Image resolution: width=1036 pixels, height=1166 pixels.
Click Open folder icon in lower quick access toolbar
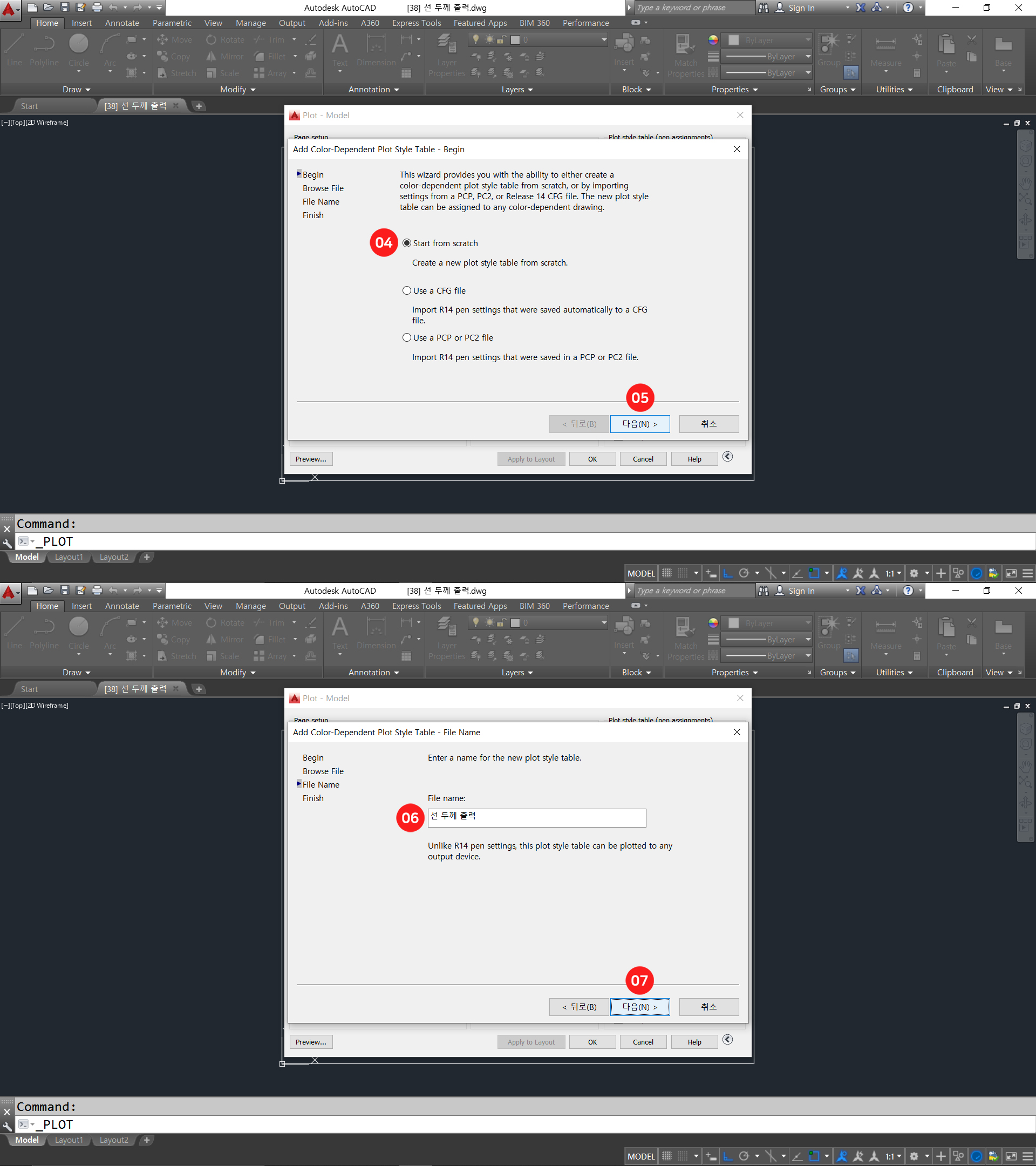[x=49, y=591]
